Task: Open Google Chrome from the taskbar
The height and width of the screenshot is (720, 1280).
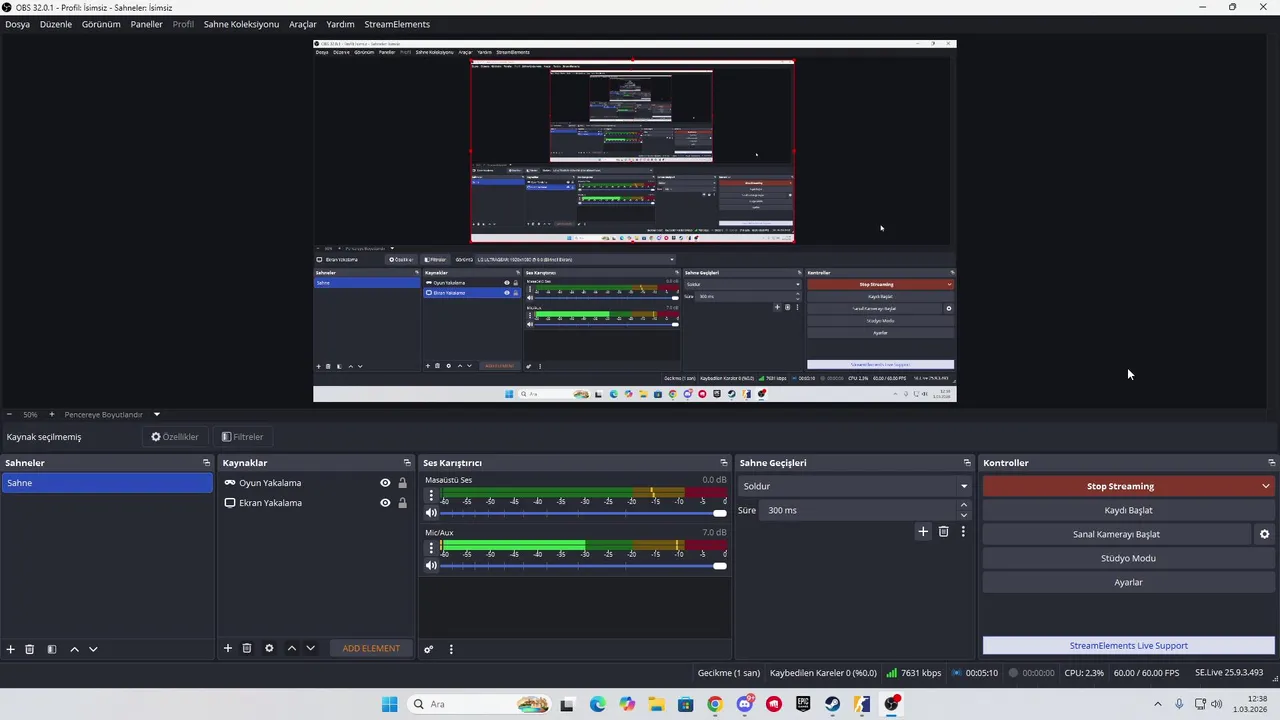Action: pyautogui.click(x=715, y=704)
